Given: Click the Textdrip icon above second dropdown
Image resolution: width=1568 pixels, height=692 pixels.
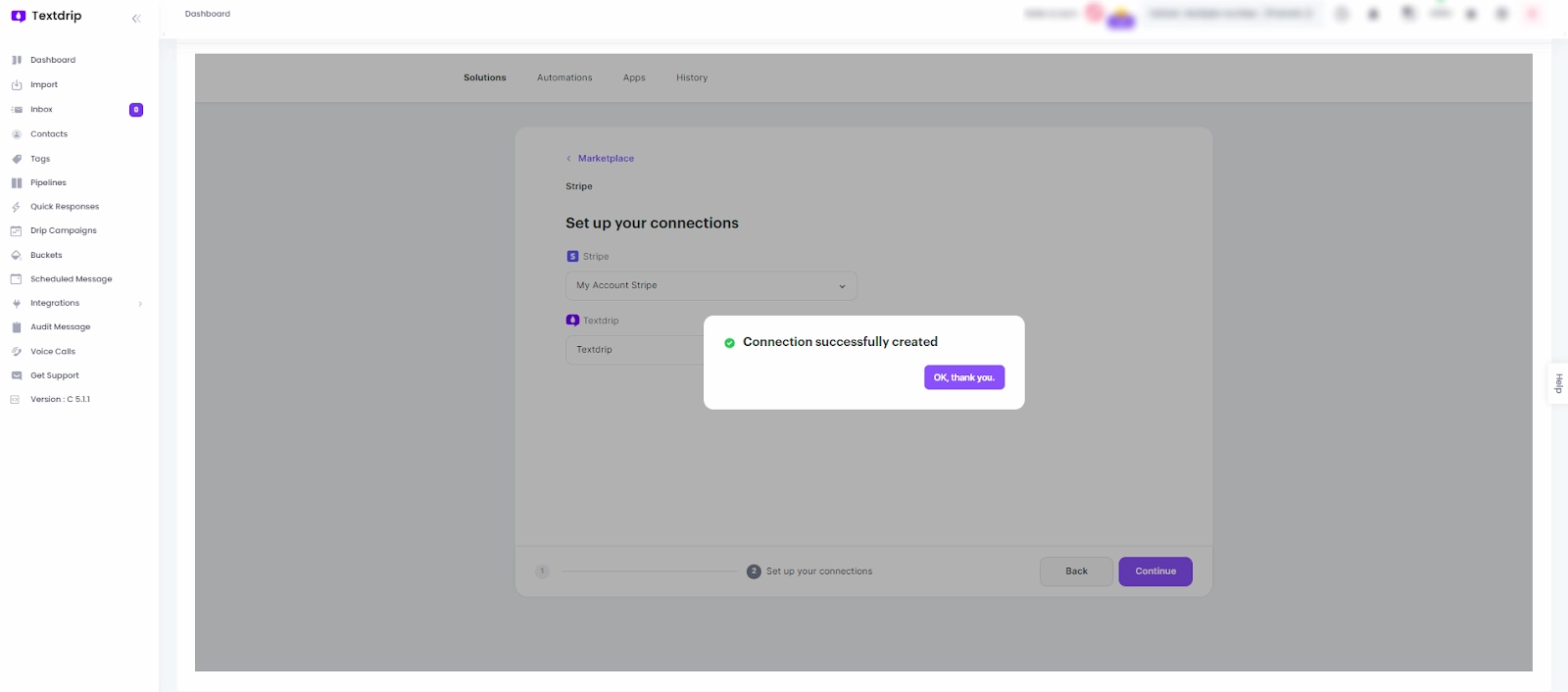Looking at the screenshot, I should 572,321.
